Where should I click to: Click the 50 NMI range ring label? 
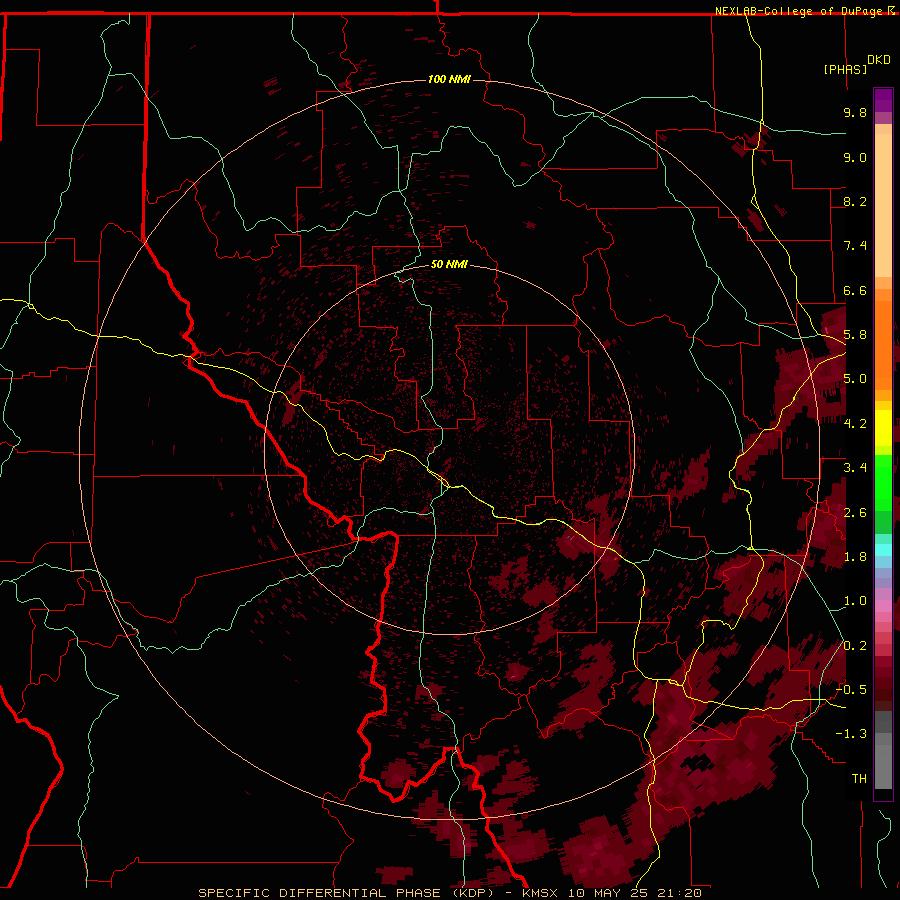449,265
